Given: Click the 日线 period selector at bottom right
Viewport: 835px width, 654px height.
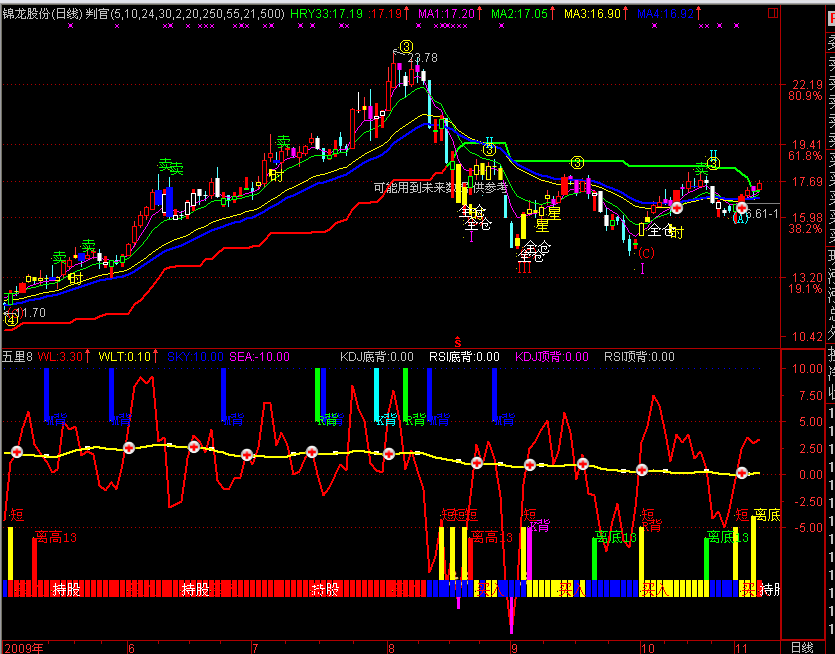Looking at the screenshot, I should pyautogui.click(x=802, y=647).
